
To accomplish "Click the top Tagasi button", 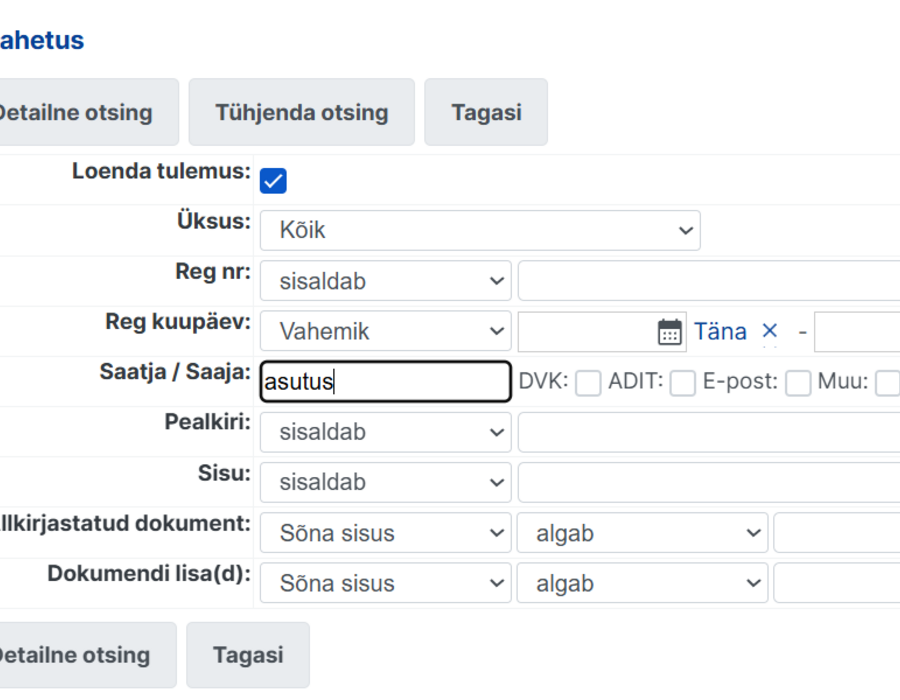I will point(486,112).
